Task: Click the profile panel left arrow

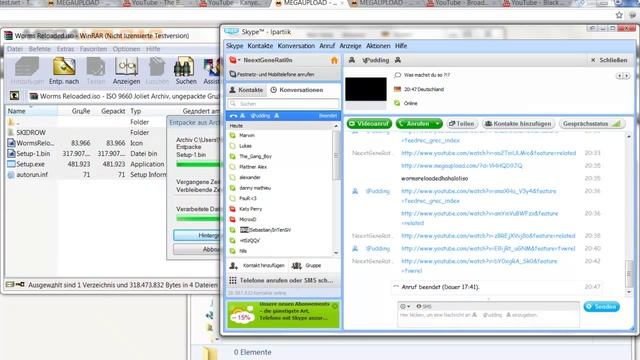Action: point(620,76)
